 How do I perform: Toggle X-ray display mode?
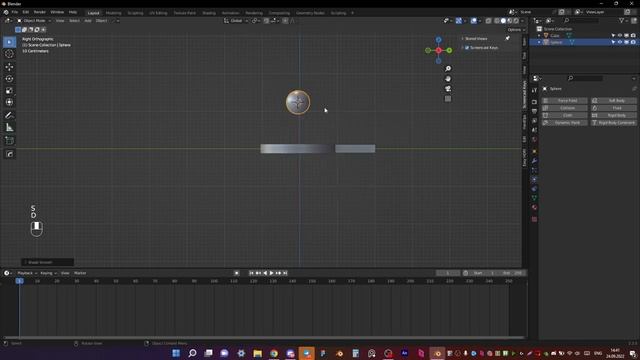[488, 21]
